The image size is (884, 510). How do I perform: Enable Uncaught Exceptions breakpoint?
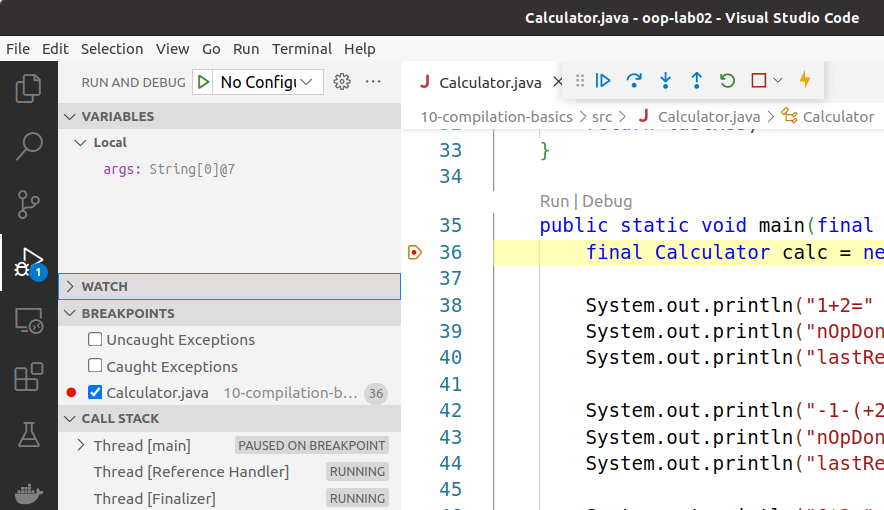95,340
